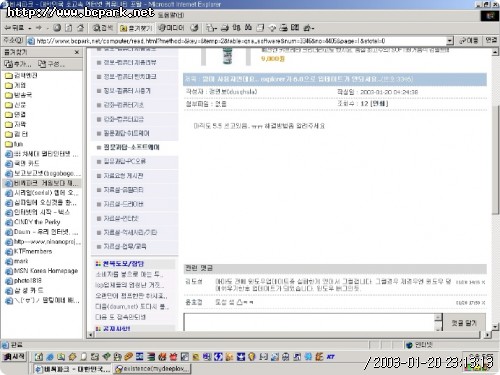500x375 pixels.
Task: Click the comment submit button (댓글 달기)
Action: coord(464,322)
